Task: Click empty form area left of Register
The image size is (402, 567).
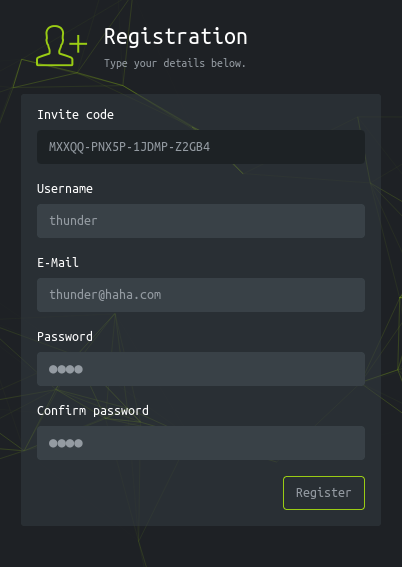Action: [152, 493]
